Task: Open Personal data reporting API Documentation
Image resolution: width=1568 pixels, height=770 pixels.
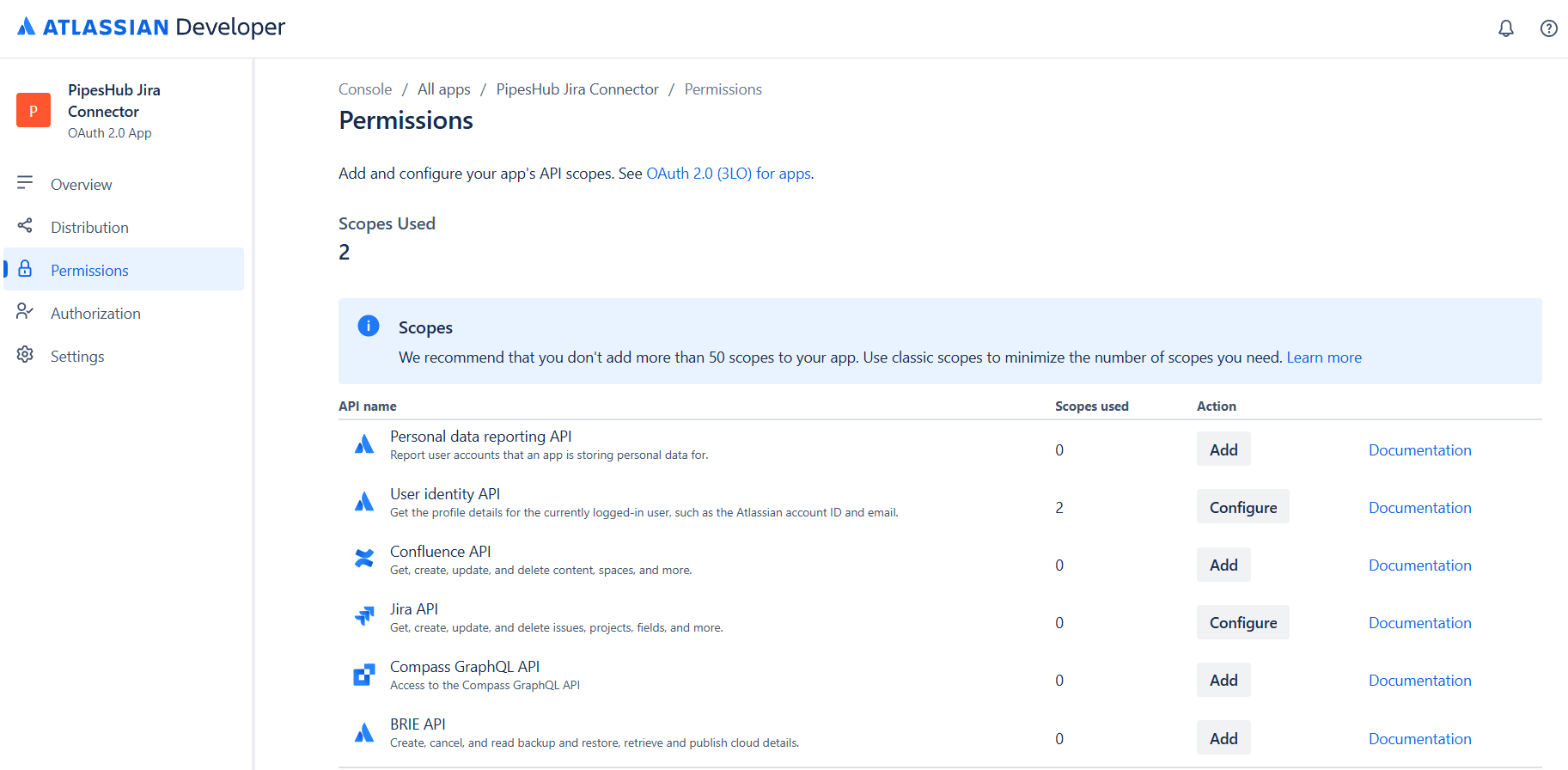Action: 1420,450
